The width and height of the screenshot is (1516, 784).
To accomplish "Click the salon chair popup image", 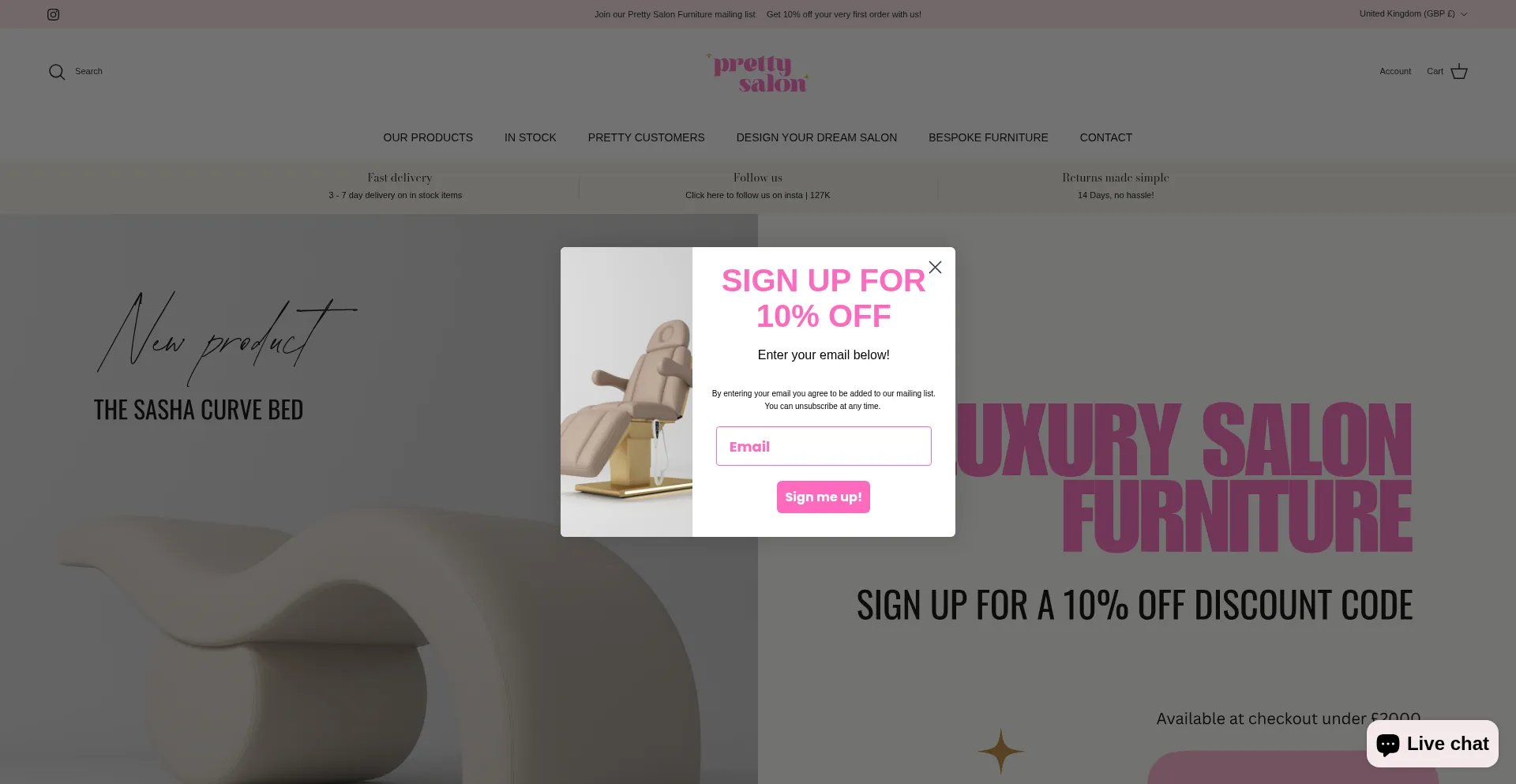I will pos(626,392).
